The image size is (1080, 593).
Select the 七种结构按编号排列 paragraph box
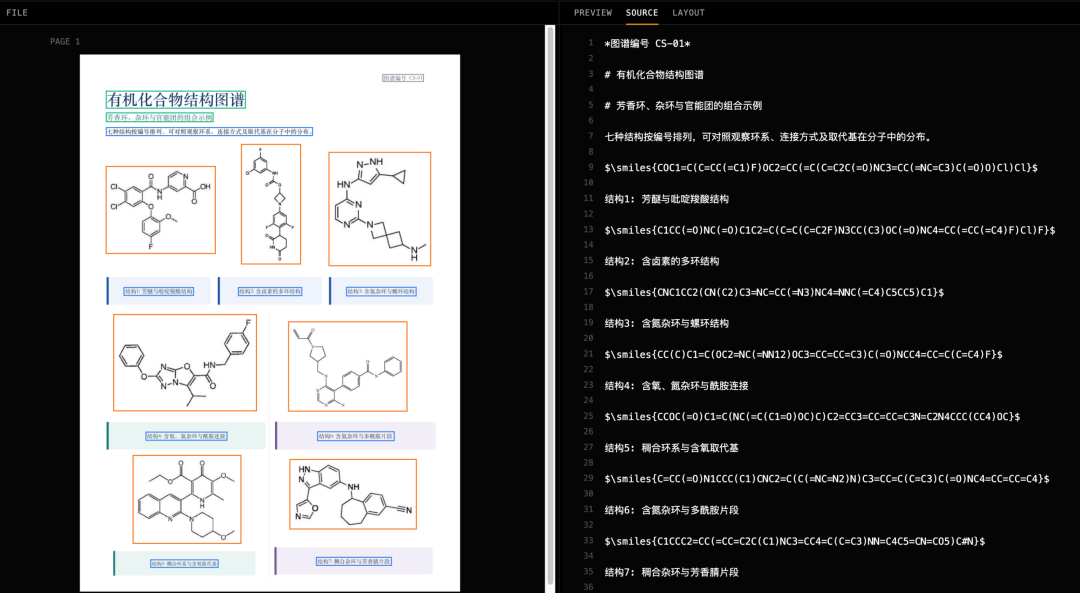point(209,132)
